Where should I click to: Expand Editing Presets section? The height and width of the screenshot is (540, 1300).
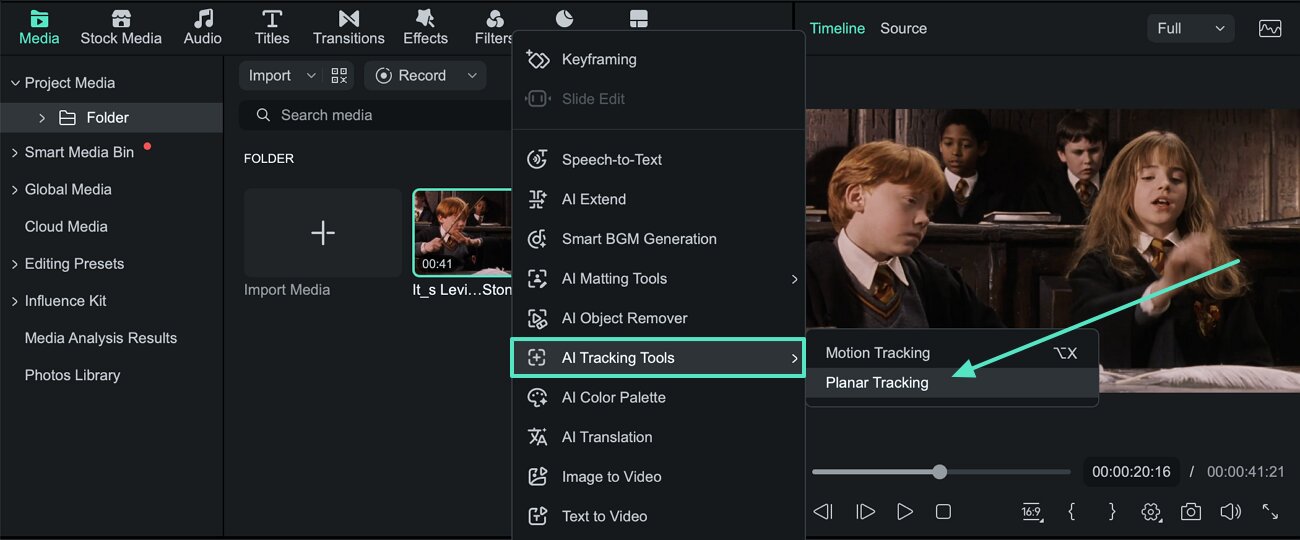tap(15, 264)
